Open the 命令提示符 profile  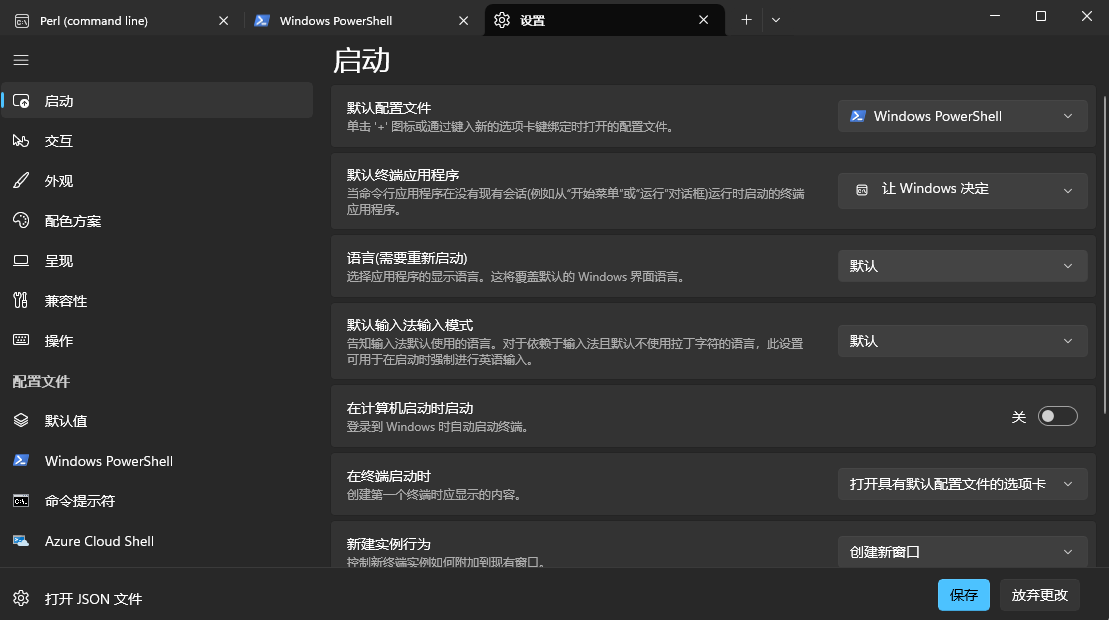coord(157,501)
